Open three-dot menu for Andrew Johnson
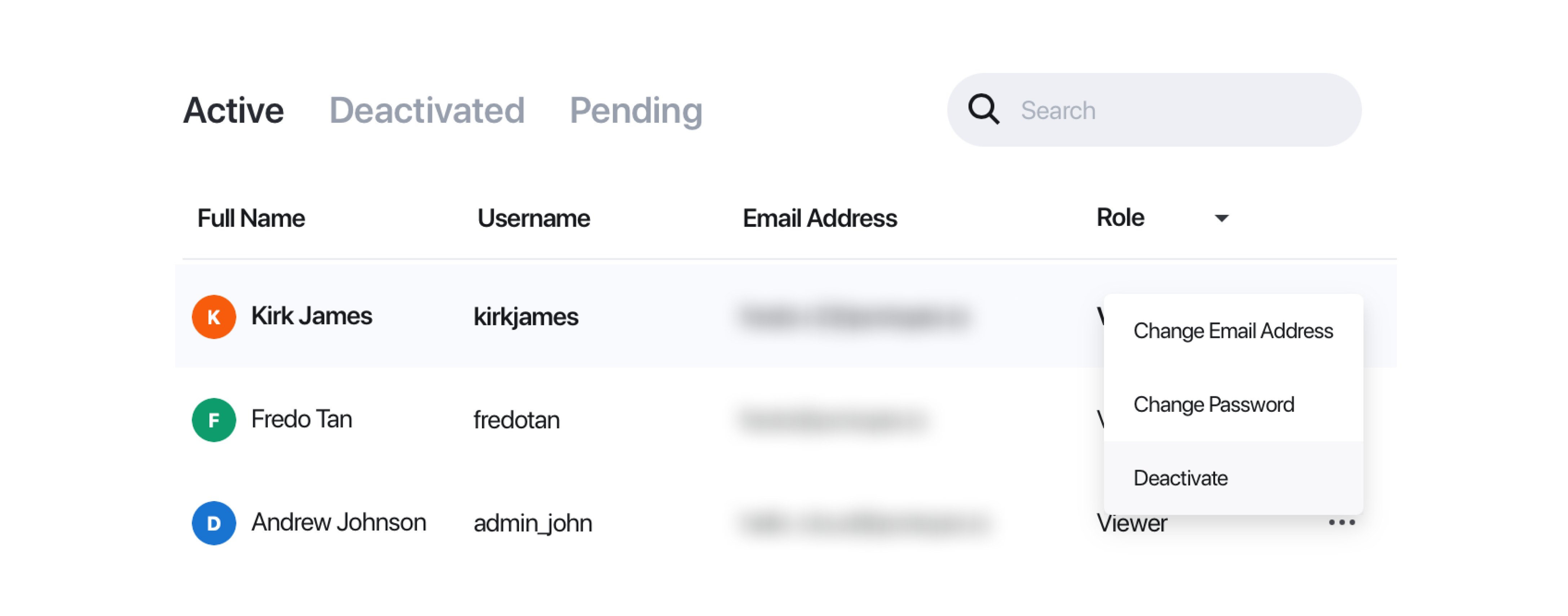The height and width of the screenshot is (616, 1568). [1342, 522]
